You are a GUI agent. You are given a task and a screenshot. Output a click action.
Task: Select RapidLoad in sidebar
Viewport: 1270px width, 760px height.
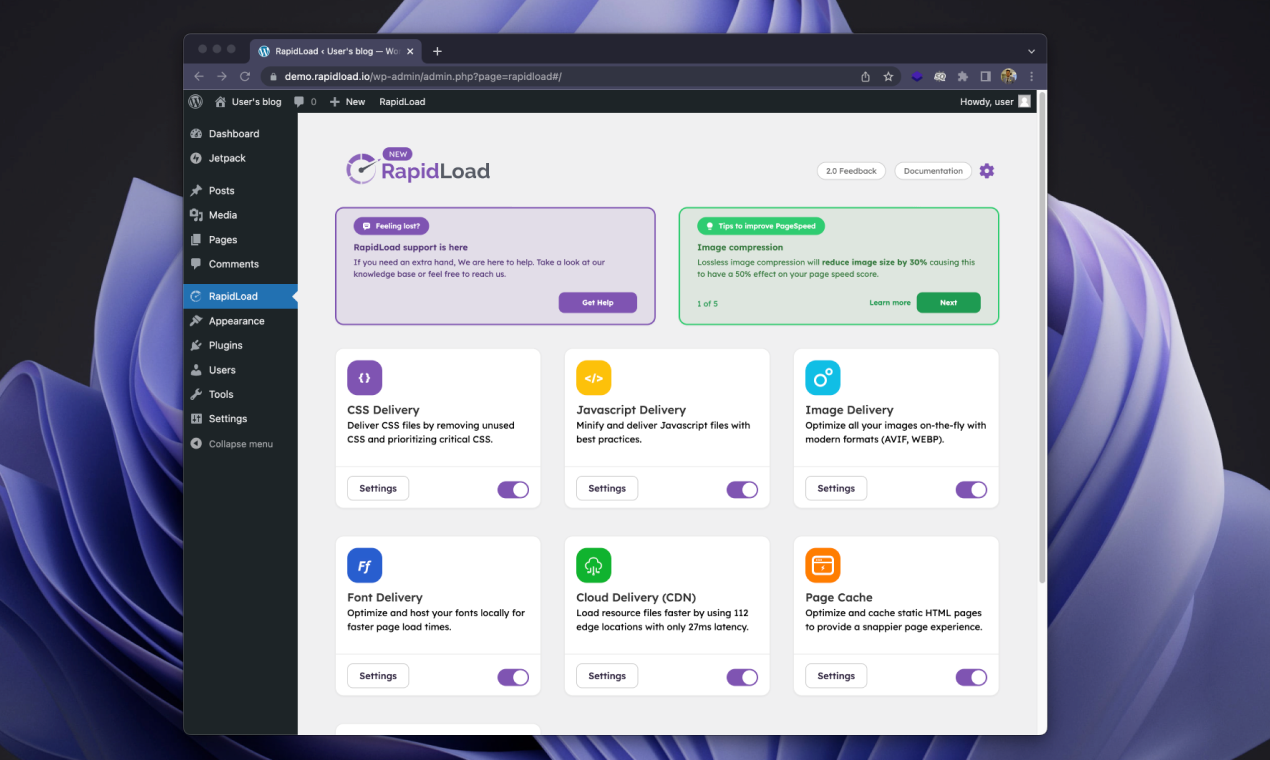click(x=240, y=296)
